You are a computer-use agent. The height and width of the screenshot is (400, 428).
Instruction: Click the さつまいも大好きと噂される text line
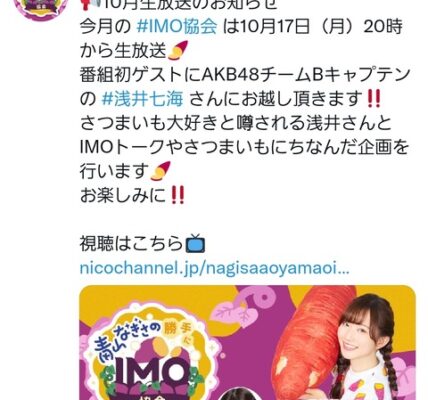coord(235,123)
